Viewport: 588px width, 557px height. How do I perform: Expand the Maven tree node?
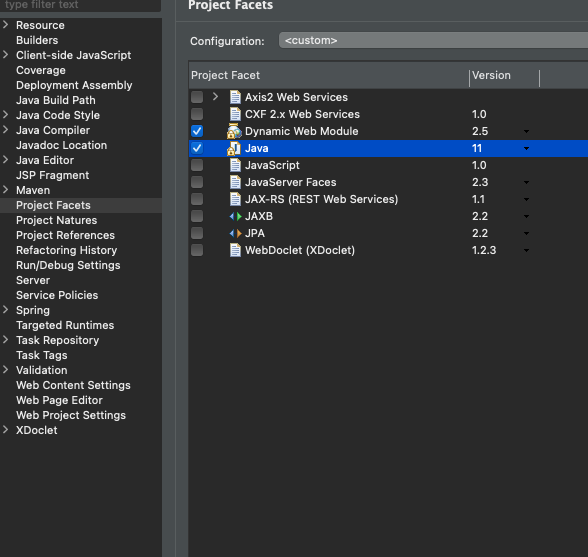[6, 190]
